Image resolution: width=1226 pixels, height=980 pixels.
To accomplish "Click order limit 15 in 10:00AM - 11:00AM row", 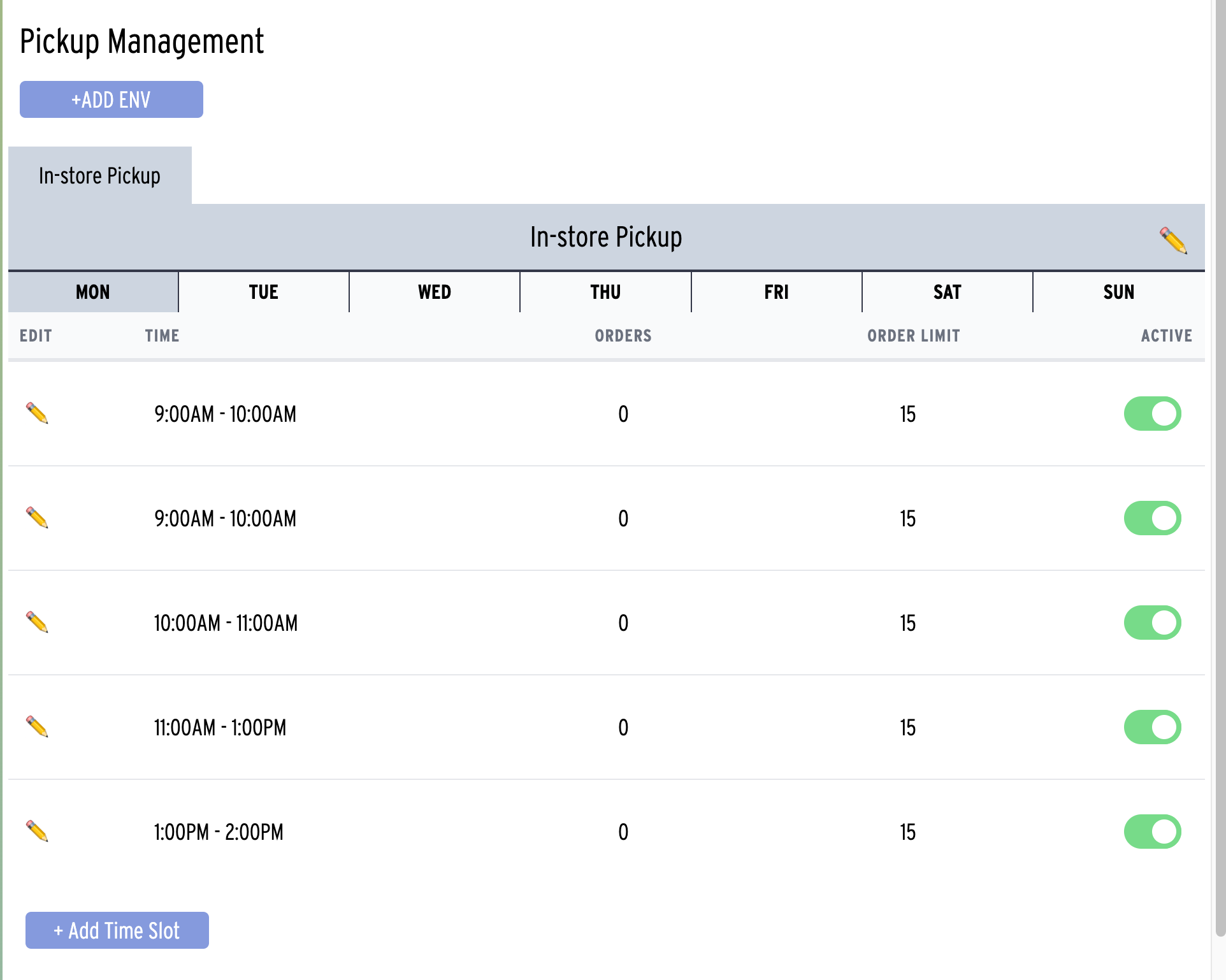I will (907, 623).
